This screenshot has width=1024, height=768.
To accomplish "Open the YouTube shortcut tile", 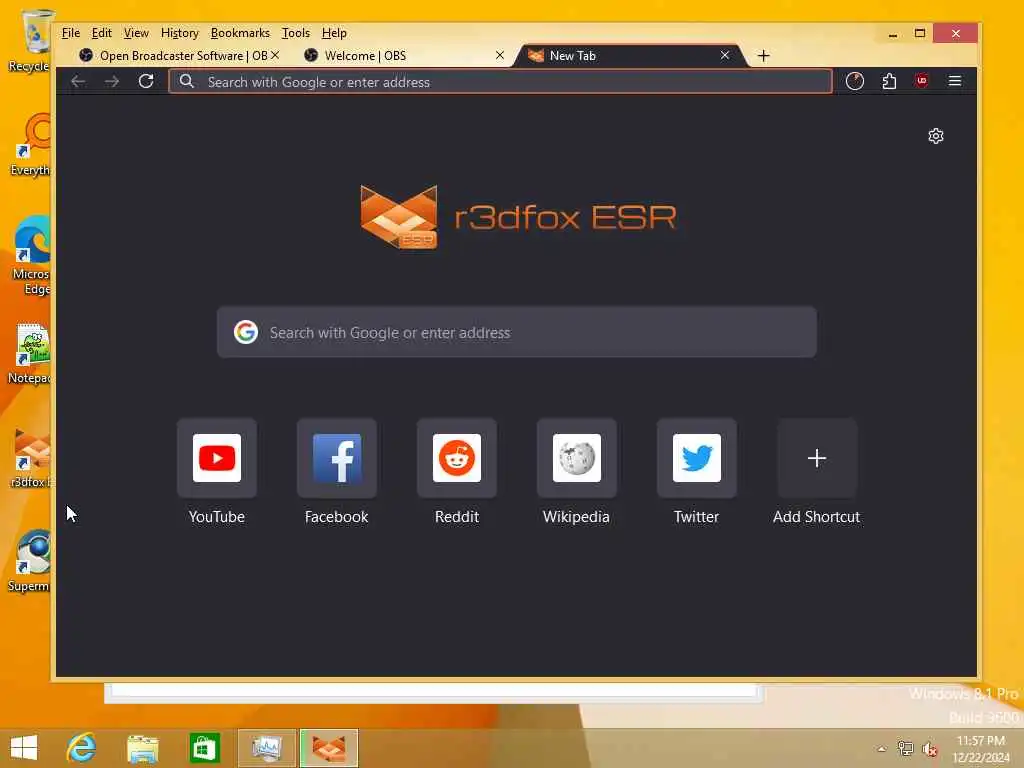I will coord(217,458).
